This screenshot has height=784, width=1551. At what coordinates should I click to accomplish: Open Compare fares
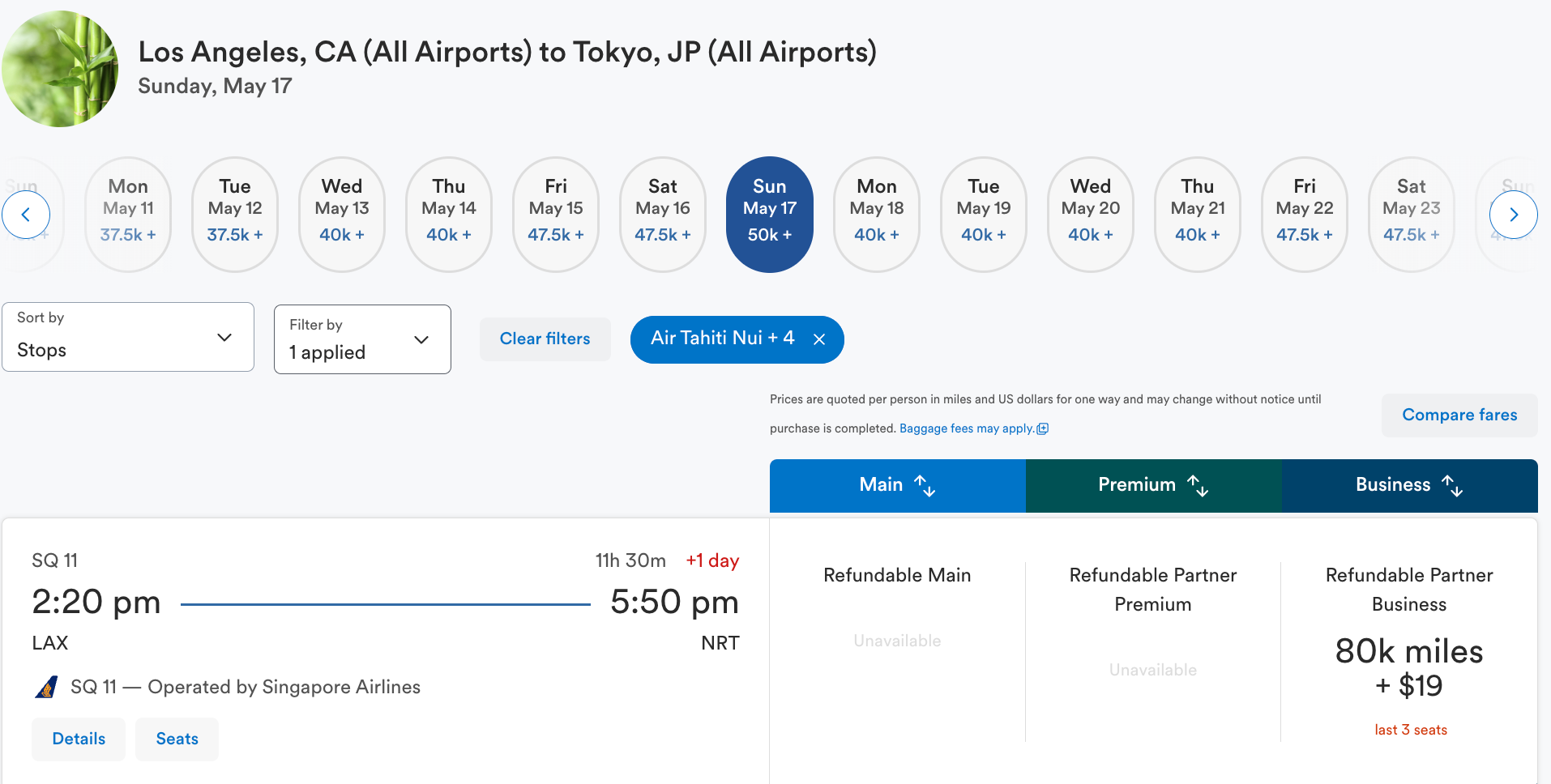point(1459,415)
